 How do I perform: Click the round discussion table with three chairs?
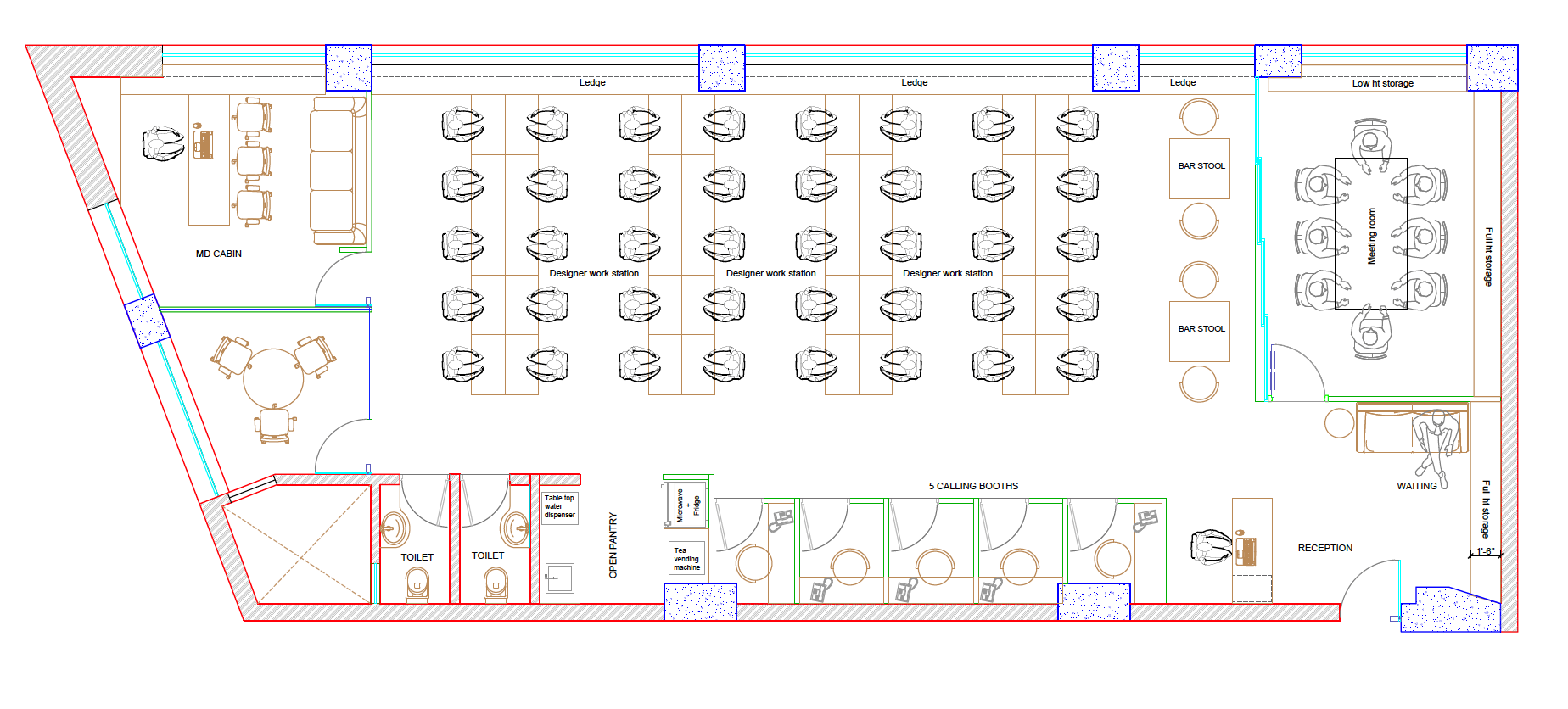(x=272, y=378)
